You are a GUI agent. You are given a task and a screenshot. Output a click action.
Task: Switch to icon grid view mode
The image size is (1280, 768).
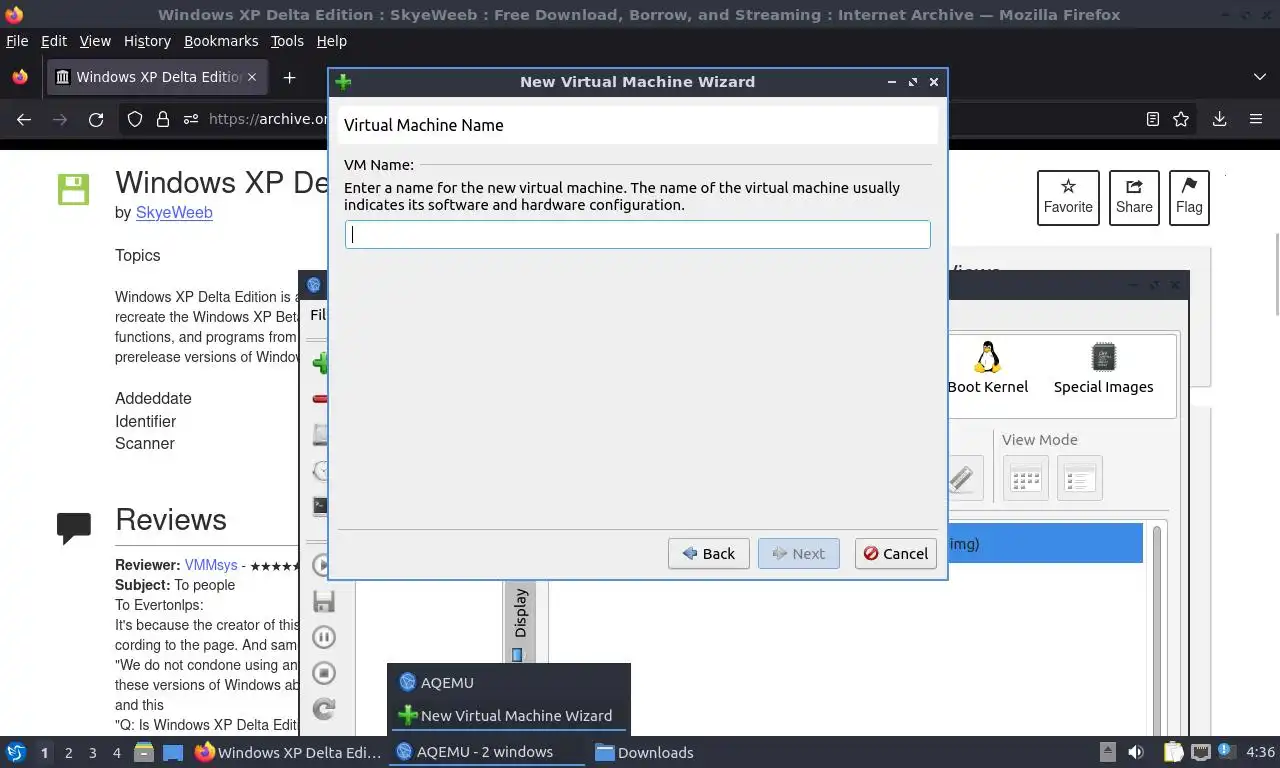[1026, 478]
